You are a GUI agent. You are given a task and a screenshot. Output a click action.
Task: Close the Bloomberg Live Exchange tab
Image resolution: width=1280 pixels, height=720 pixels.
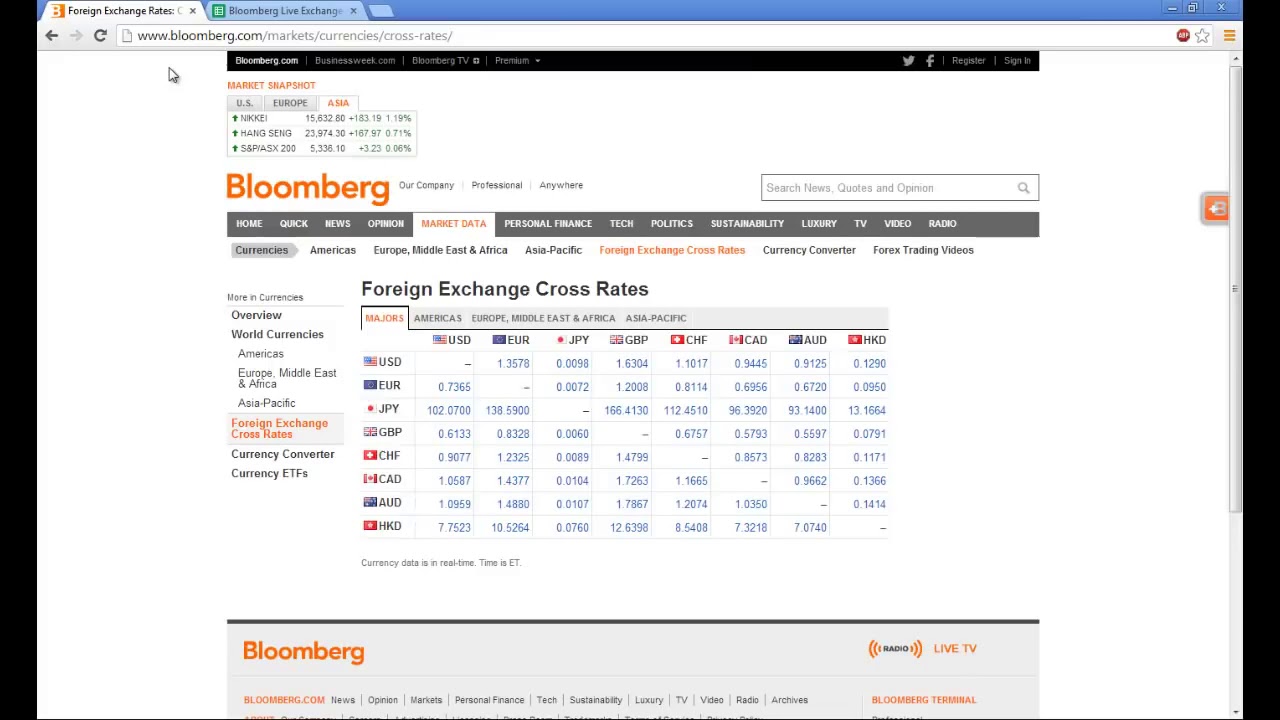(x=353, y=11)
